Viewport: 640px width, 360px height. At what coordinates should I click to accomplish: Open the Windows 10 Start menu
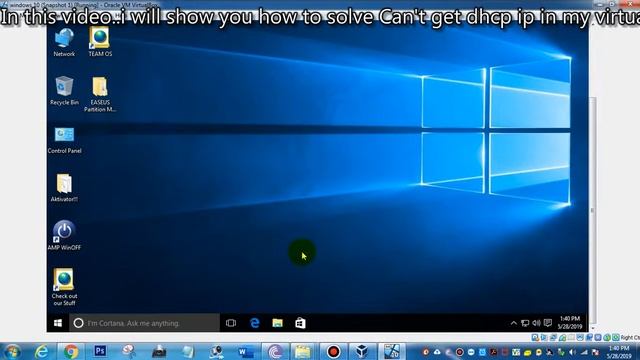pyautogui.click(x=58, y=323)
